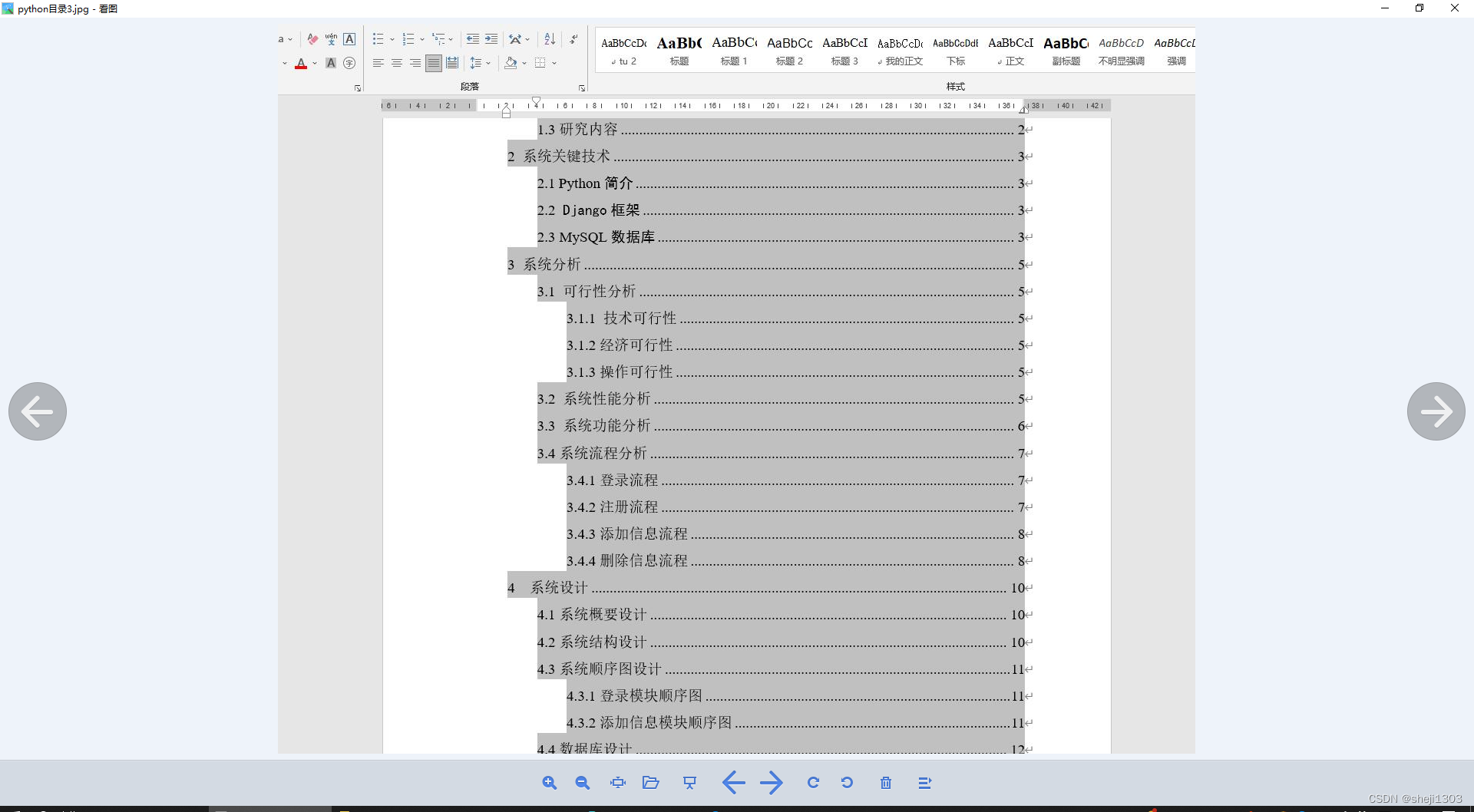Viewport: 1474px width, 812px height.
Task: Go to next image with the right arrow
Action: click(x=1436, y=411)
